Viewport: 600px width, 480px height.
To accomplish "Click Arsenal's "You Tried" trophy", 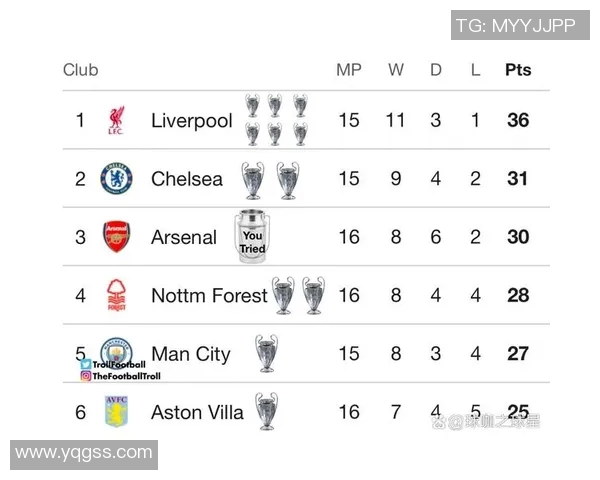I will (x=252, y=237).
